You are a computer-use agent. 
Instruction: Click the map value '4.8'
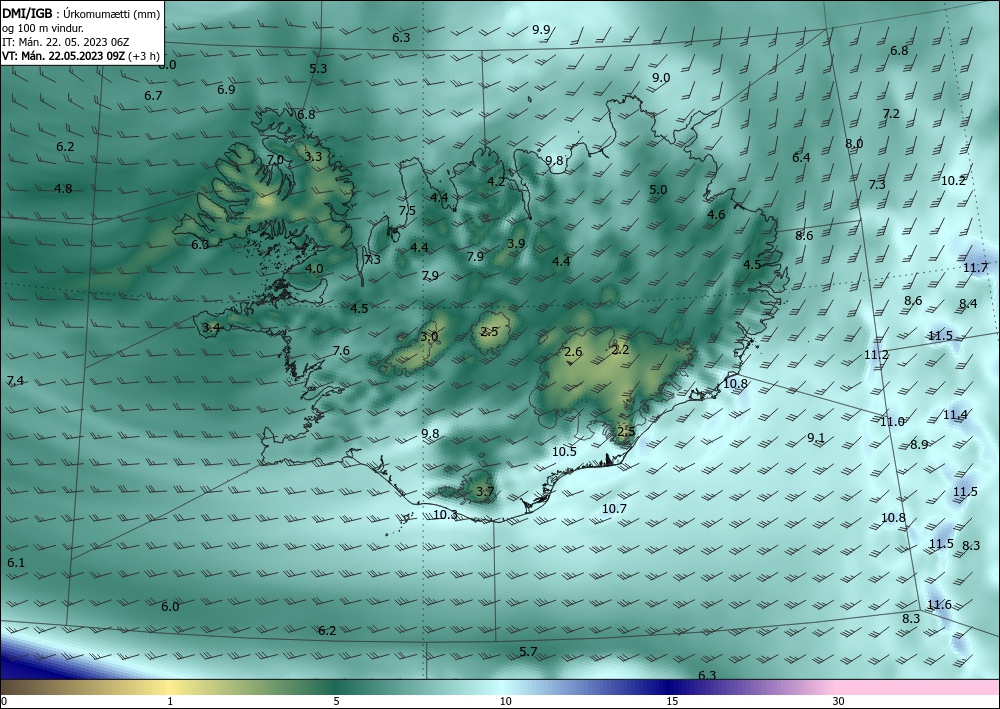tap(63, 188)
